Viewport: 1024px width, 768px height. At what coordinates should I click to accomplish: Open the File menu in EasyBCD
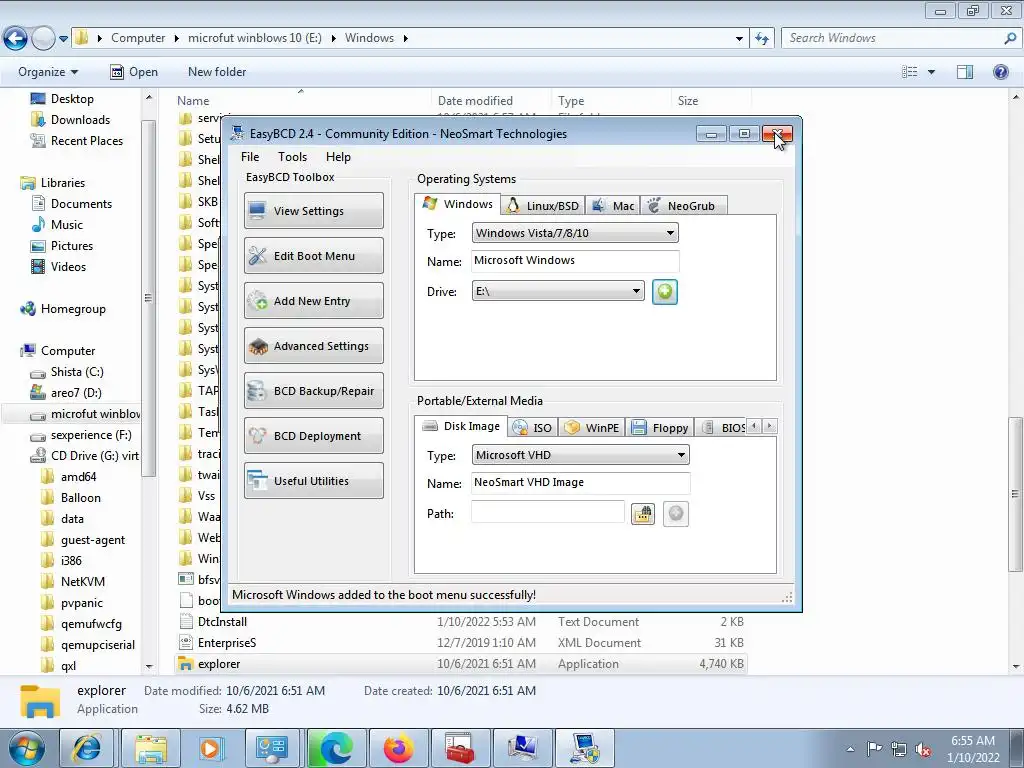pos(249,157)
